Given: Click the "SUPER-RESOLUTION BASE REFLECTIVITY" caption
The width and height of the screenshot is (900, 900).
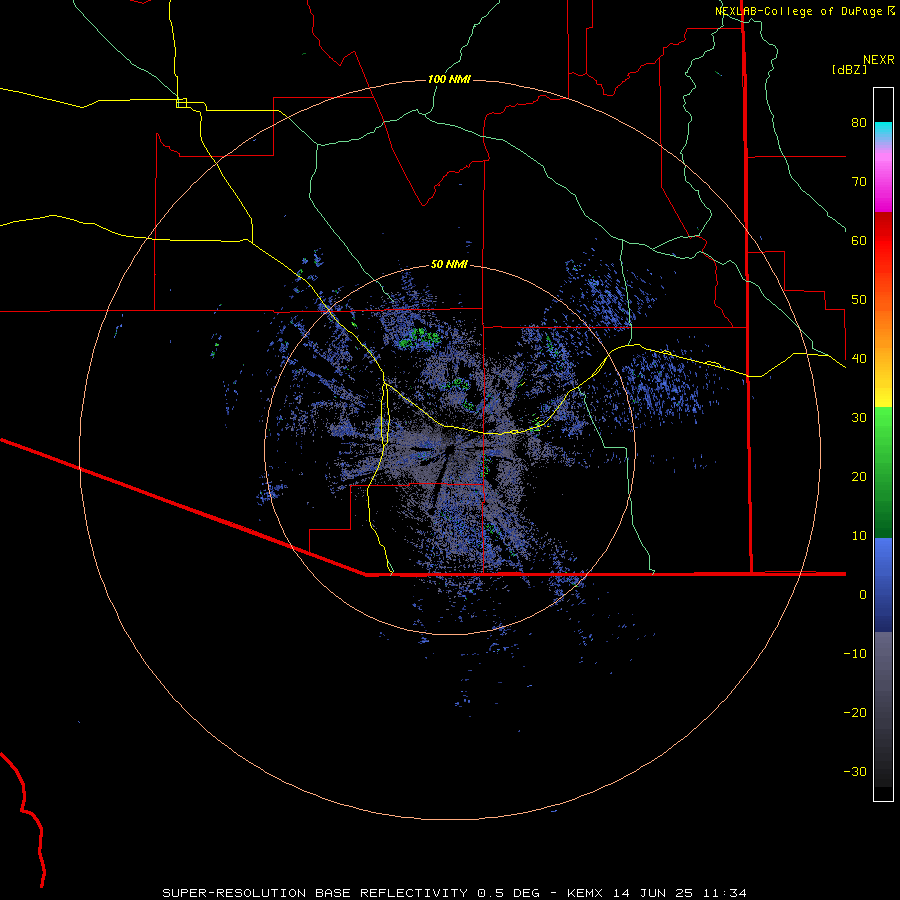Looking at the screenshot, I should (315, 893).
